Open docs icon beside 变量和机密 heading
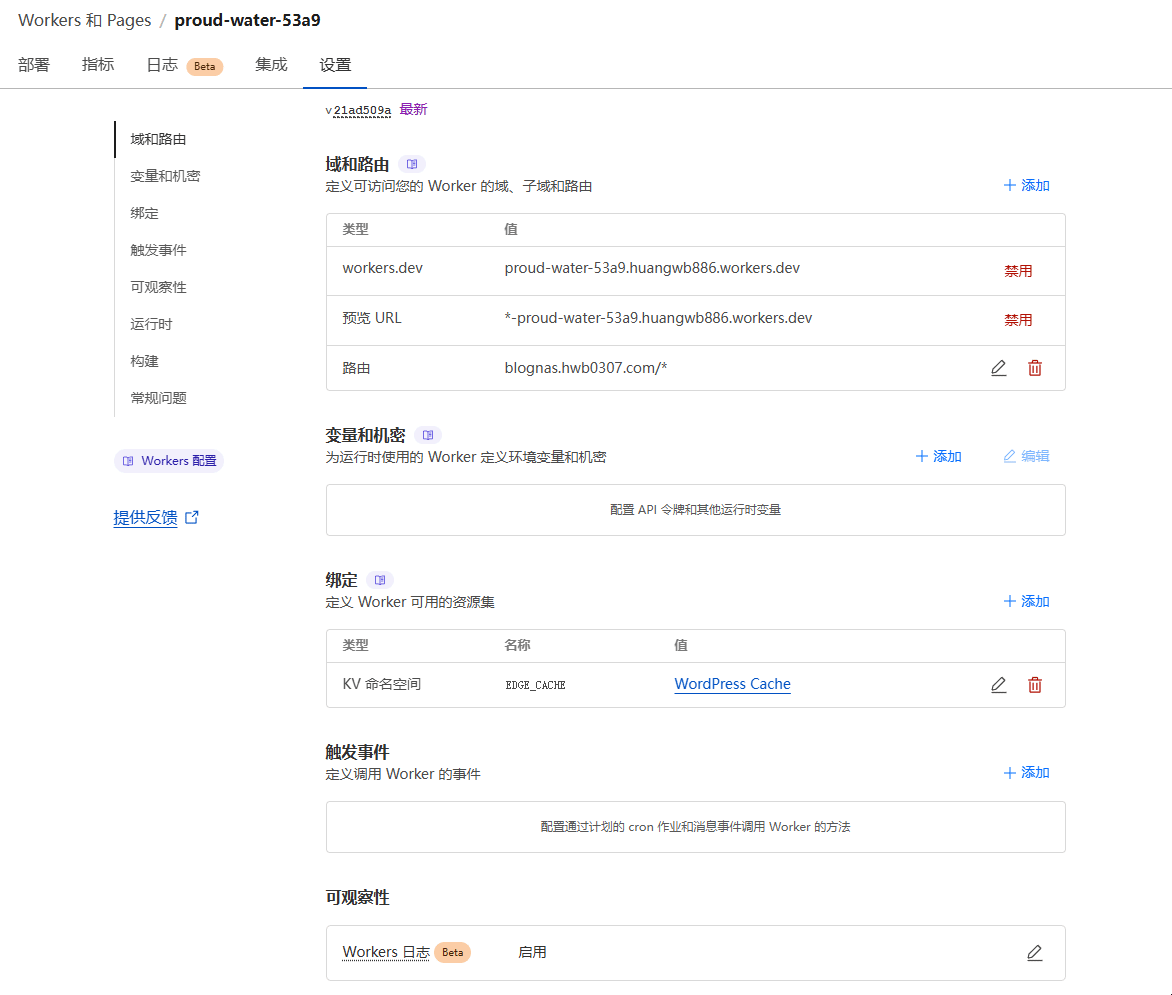The image size is (1172, 995). pos(427,435)
